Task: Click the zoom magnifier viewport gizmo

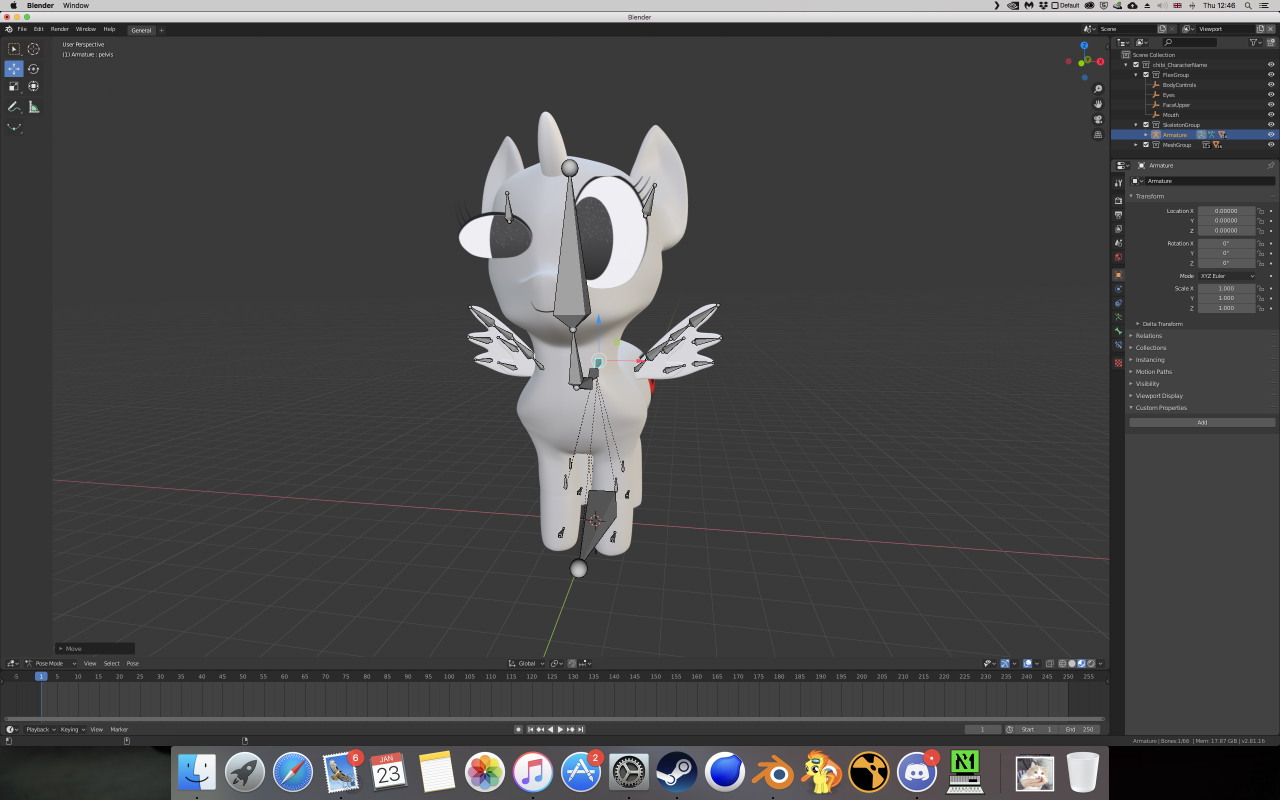Action: pos(1098,89)
